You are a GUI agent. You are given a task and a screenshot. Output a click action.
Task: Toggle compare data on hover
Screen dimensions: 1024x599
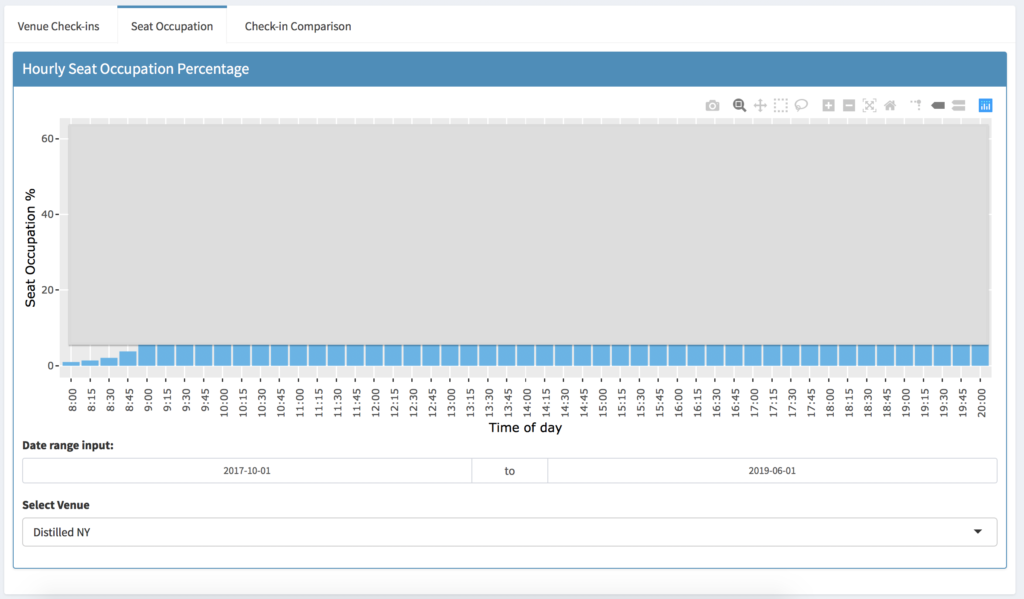pyautogui.click(x=958, y=105)
